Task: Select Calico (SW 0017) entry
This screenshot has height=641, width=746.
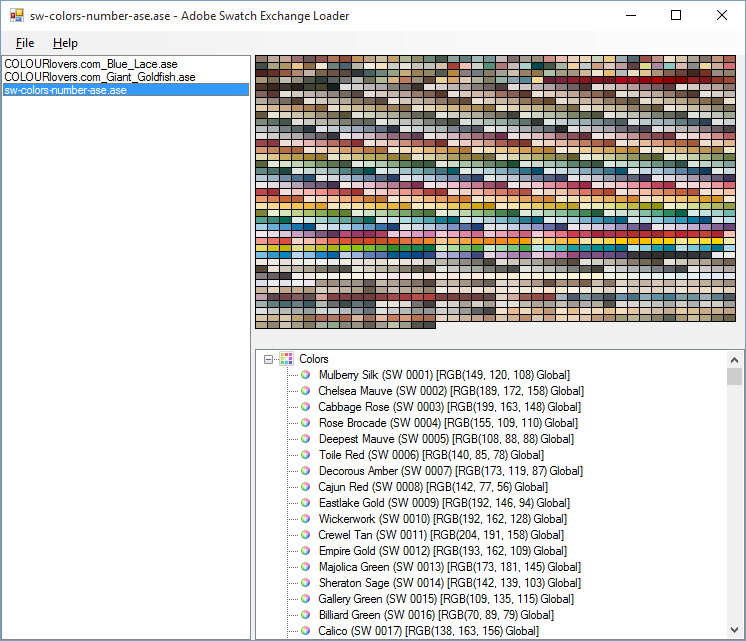Action: click(x=429, y=631)
